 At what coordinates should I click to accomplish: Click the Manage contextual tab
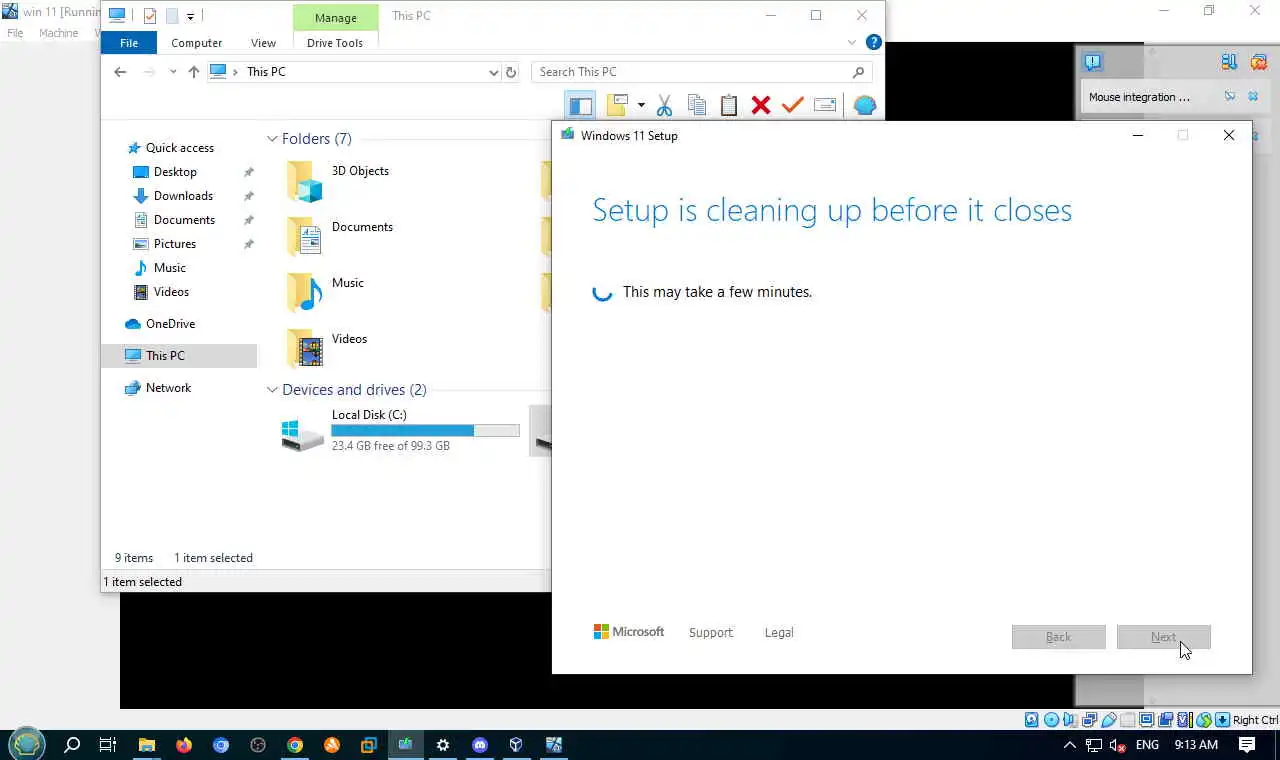coord(336,18)
